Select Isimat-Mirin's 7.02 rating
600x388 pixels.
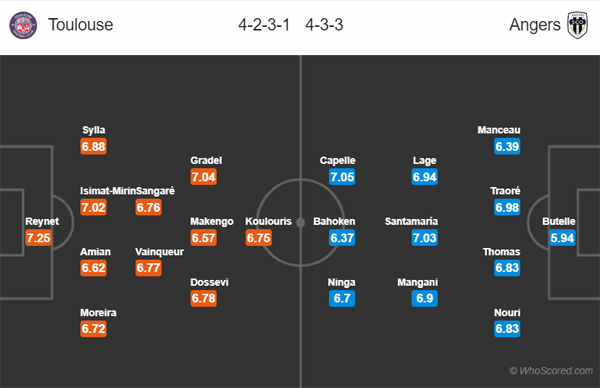click(93, 207)
